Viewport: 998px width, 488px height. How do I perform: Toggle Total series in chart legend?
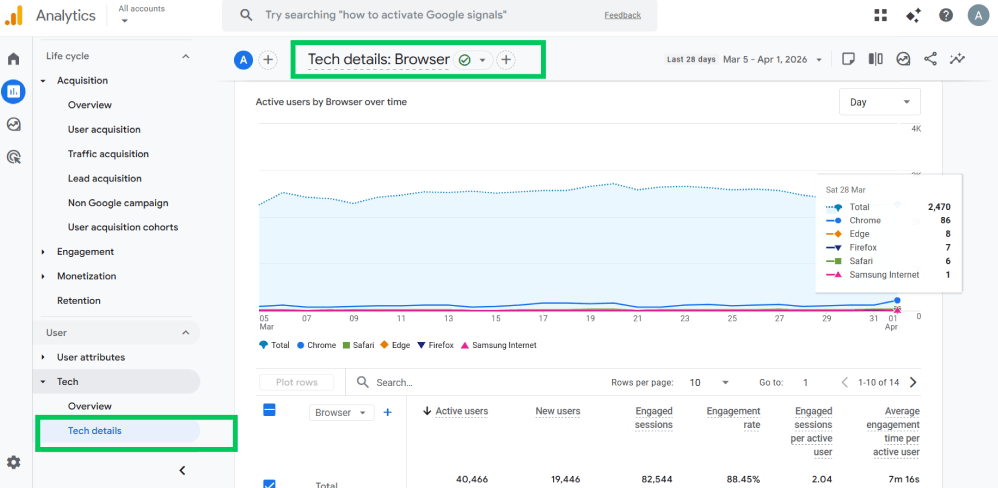(x=274, y=345)
